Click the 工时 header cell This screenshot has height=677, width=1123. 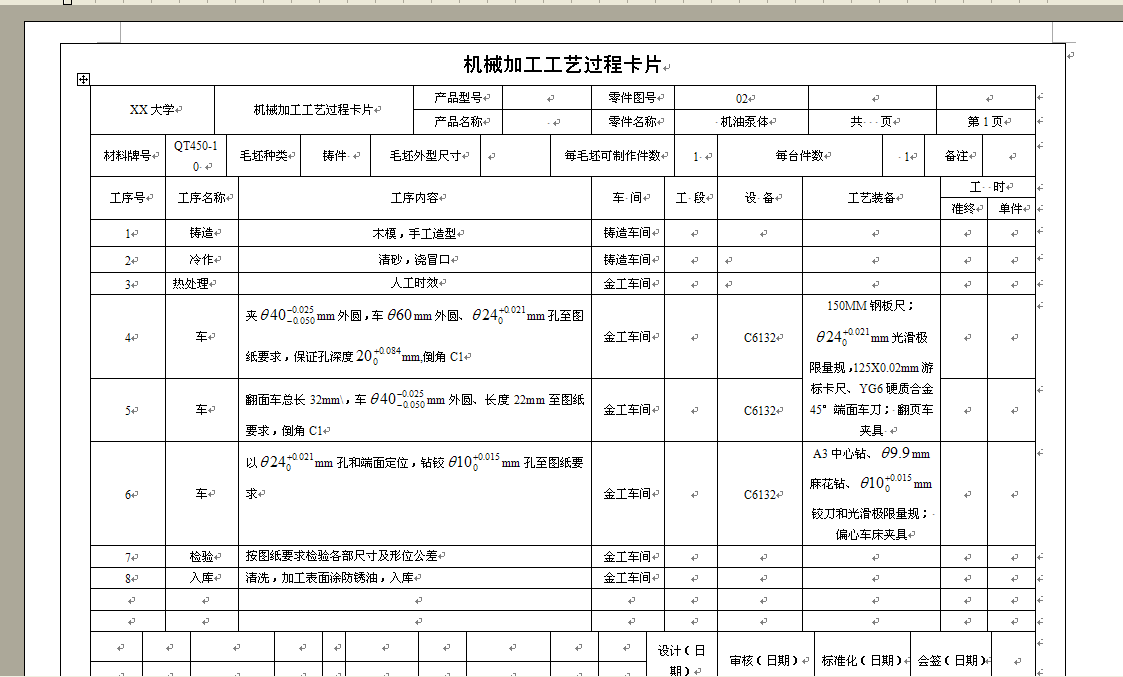988,187
